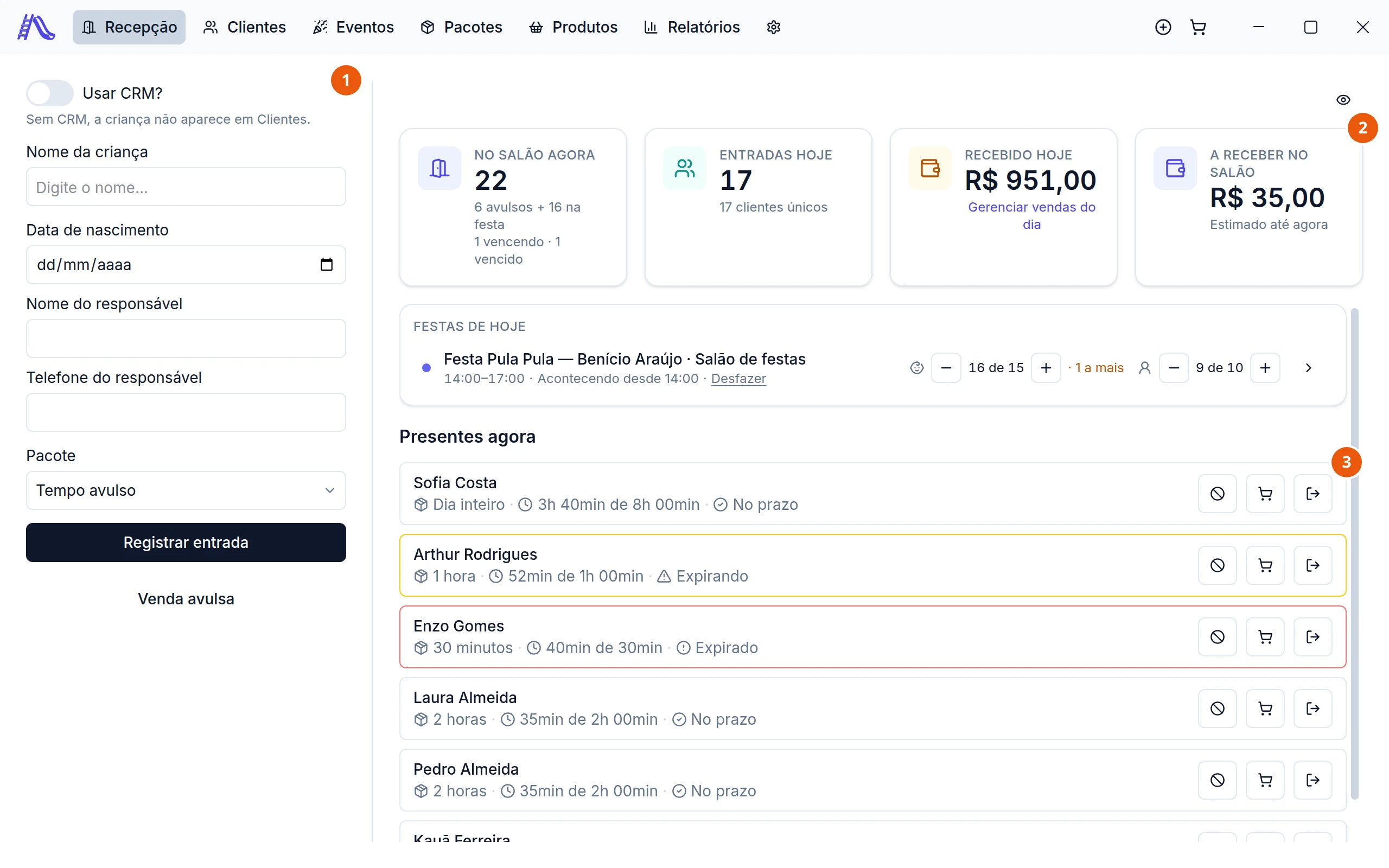Image resolution: width=1389 pixels, height=868 pixels.
Task: Click block icon on Arthur Rodrigues row
Action: click(x=1217, y=565)
